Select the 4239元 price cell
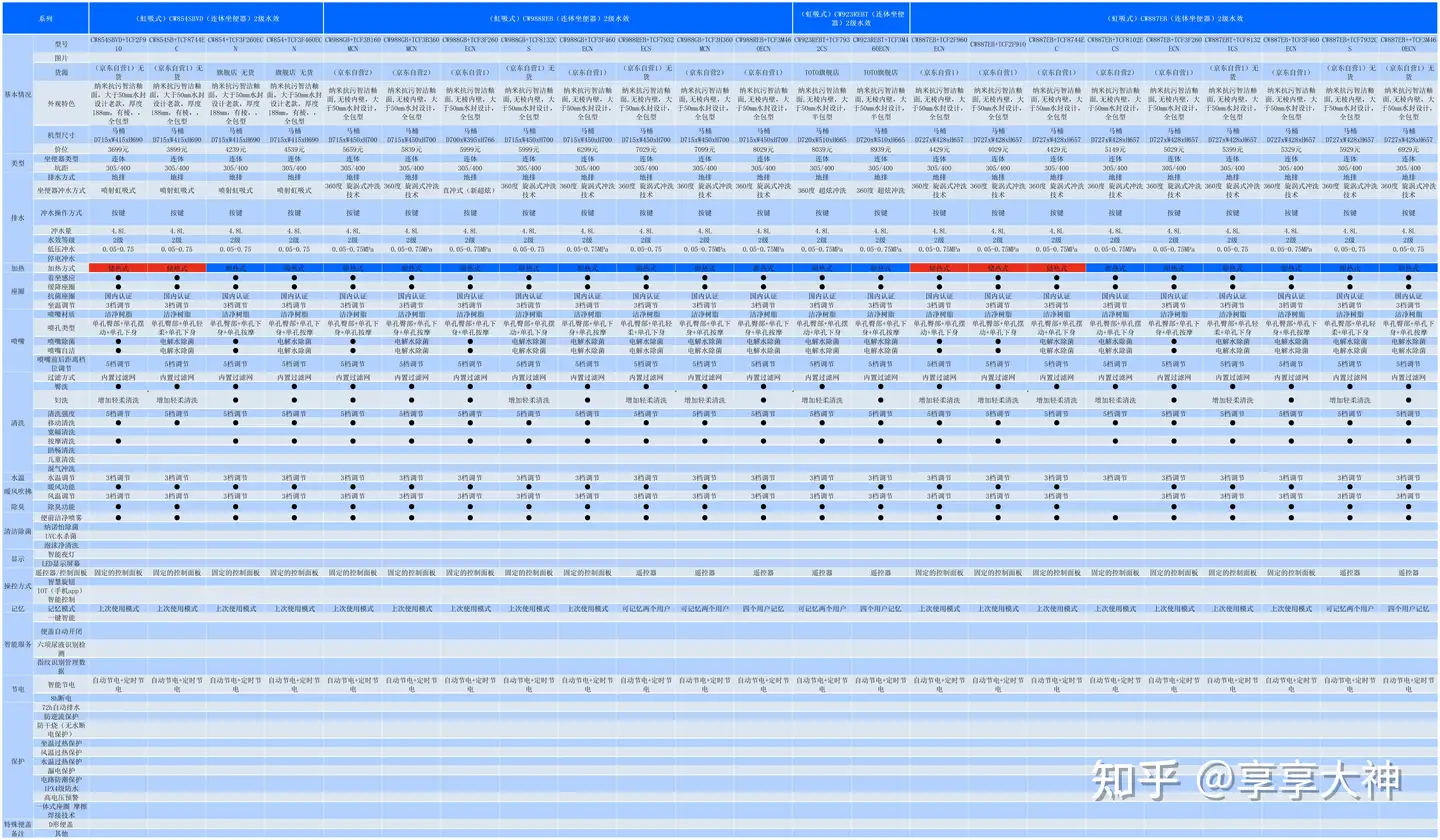 click(236, 149)
